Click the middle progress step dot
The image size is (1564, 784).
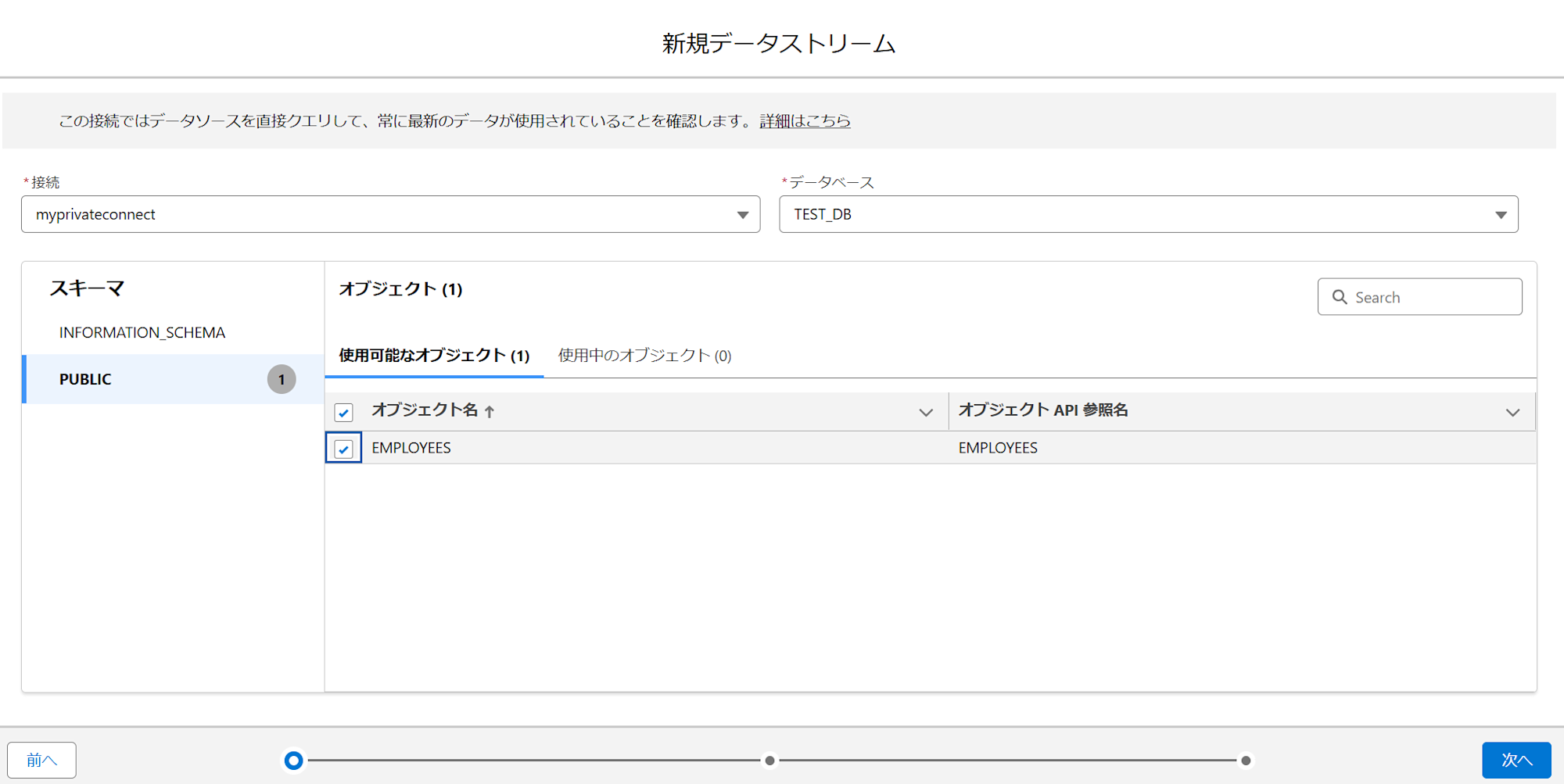pos(769,760)
